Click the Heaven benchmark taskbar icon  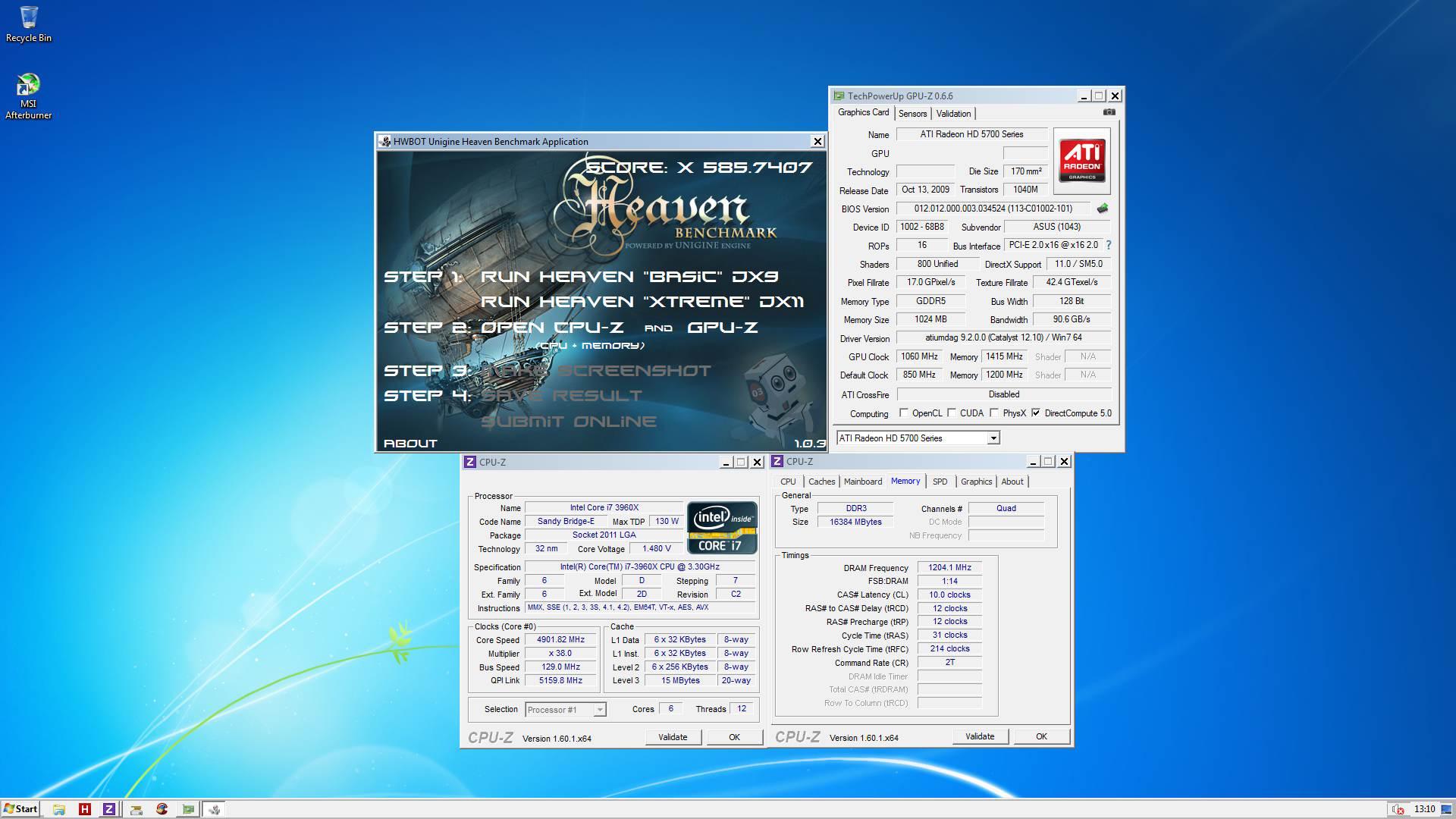(215, 809)
